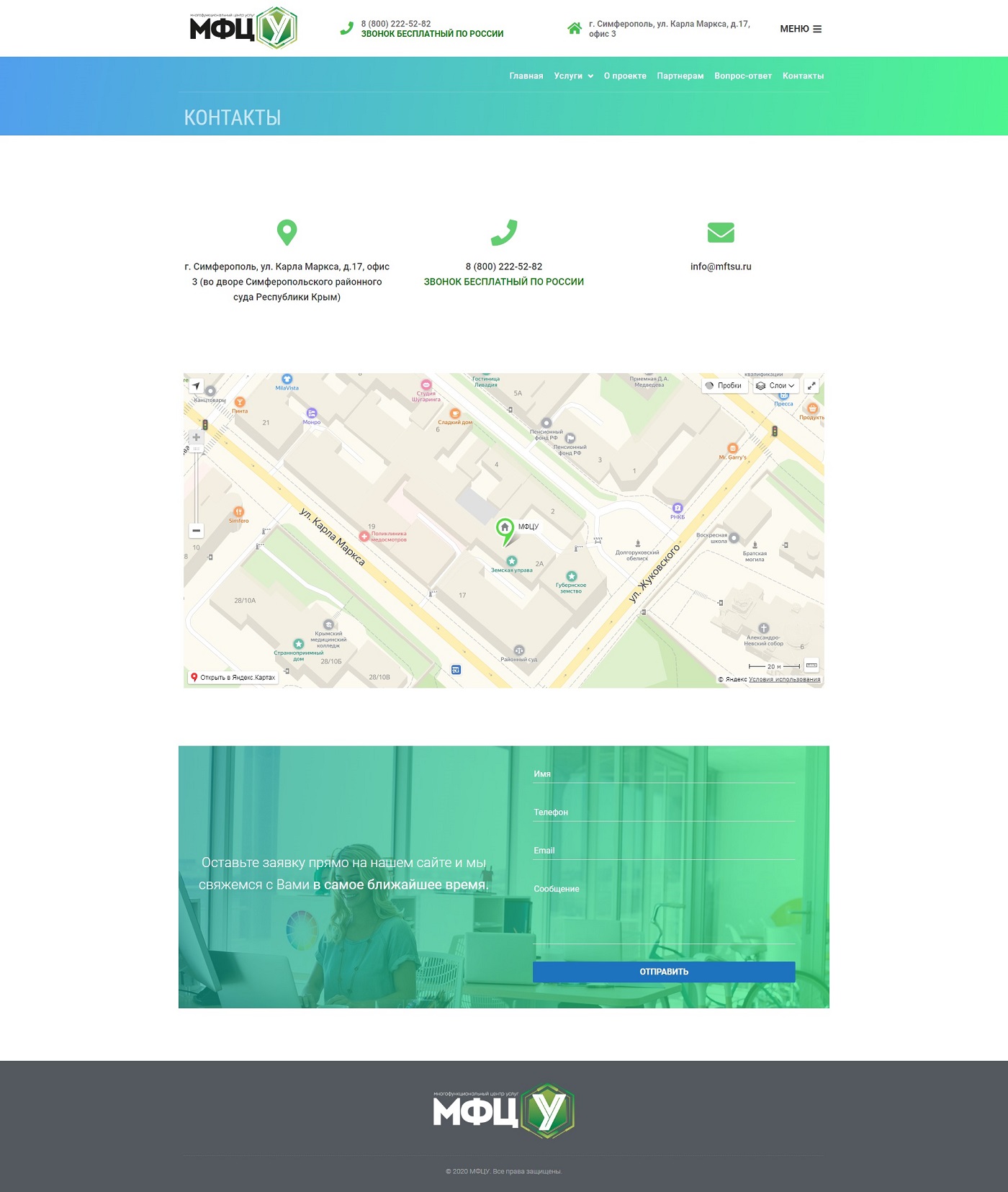Screen dimensions: 1008x1192
Task: Select the Монро hotel marker on map
Action: (x=312, y=413)
